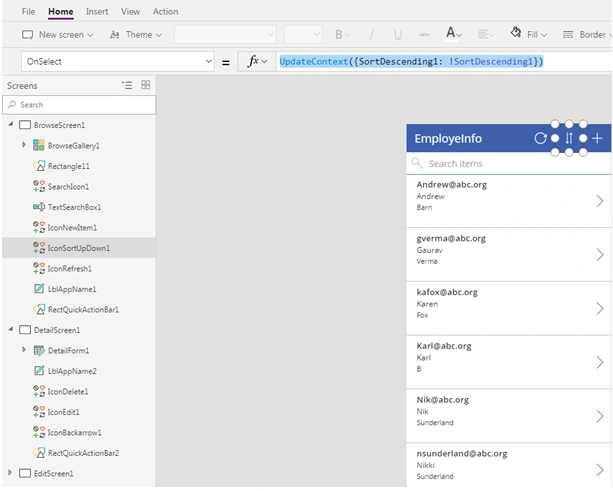Toggle Underline formatting in toolbar

[x=398, y=34]
